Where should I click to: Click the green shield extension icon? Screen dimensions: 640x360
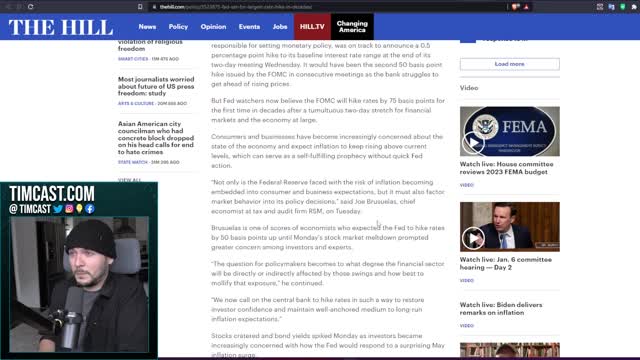pyautogui.click(x=623, y=7)
